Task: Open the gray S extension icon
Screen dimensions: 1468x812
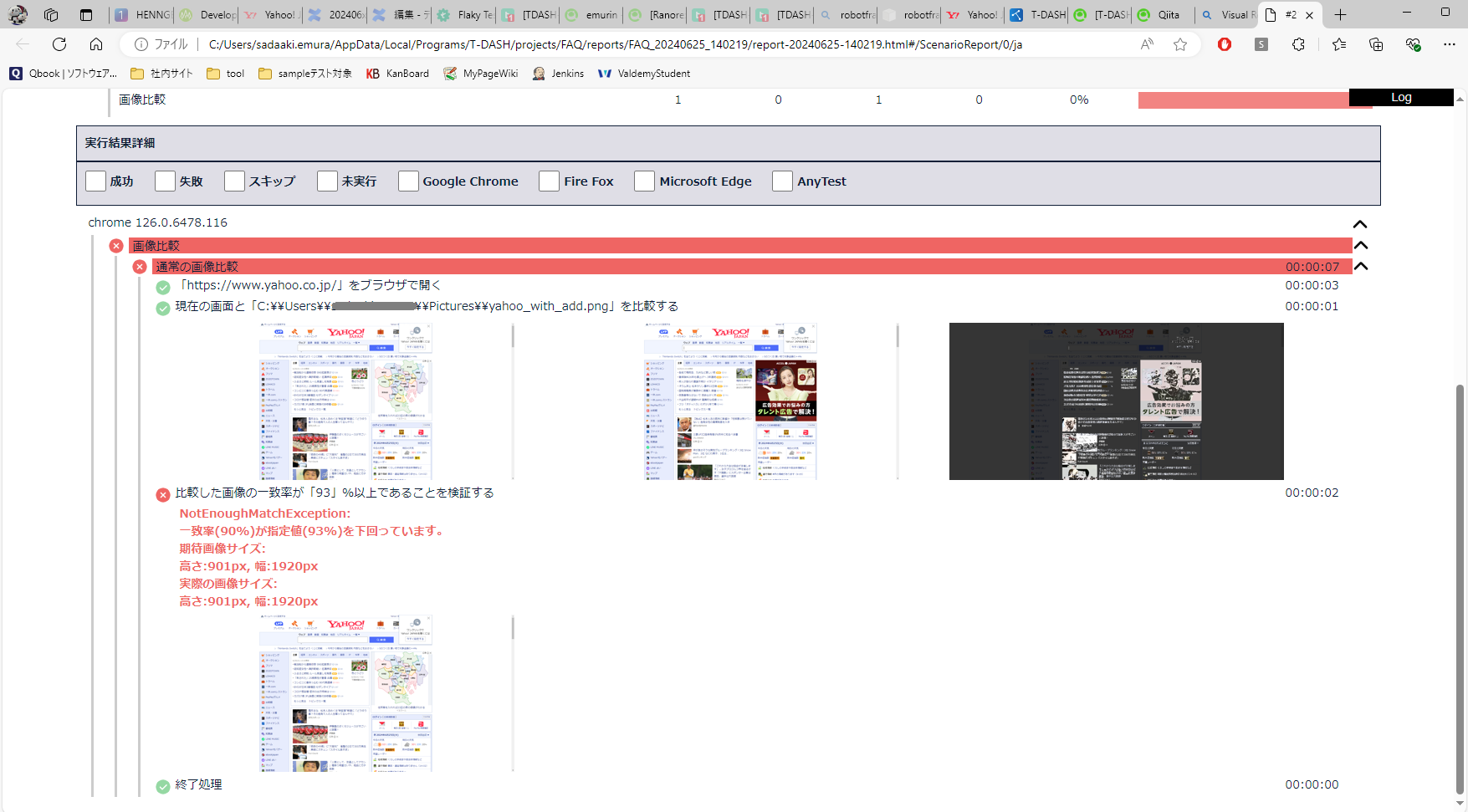Action: (1261, 44)
